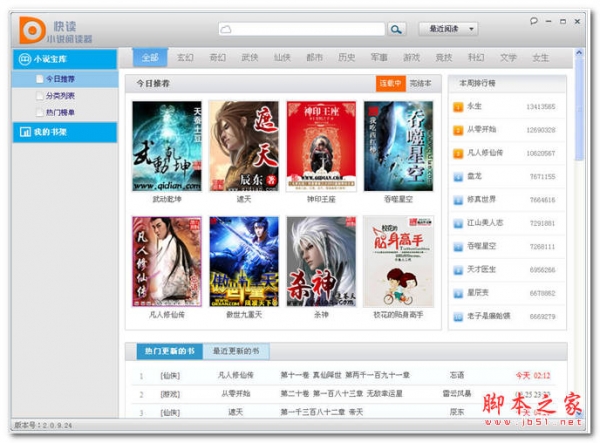Switch to 热门更新的书 tab
The width and height of the screenshot is (600, 443).
(170, 351)
